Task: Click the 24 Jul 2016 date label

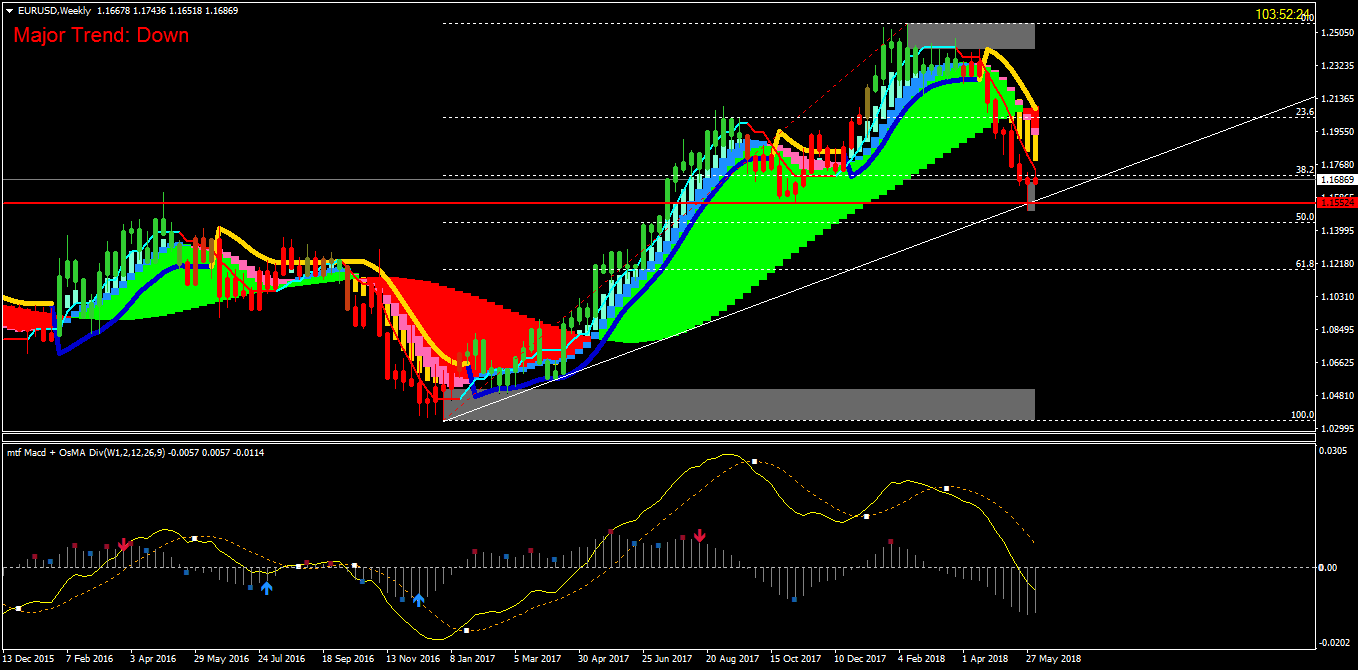Action: click(281, 659)
